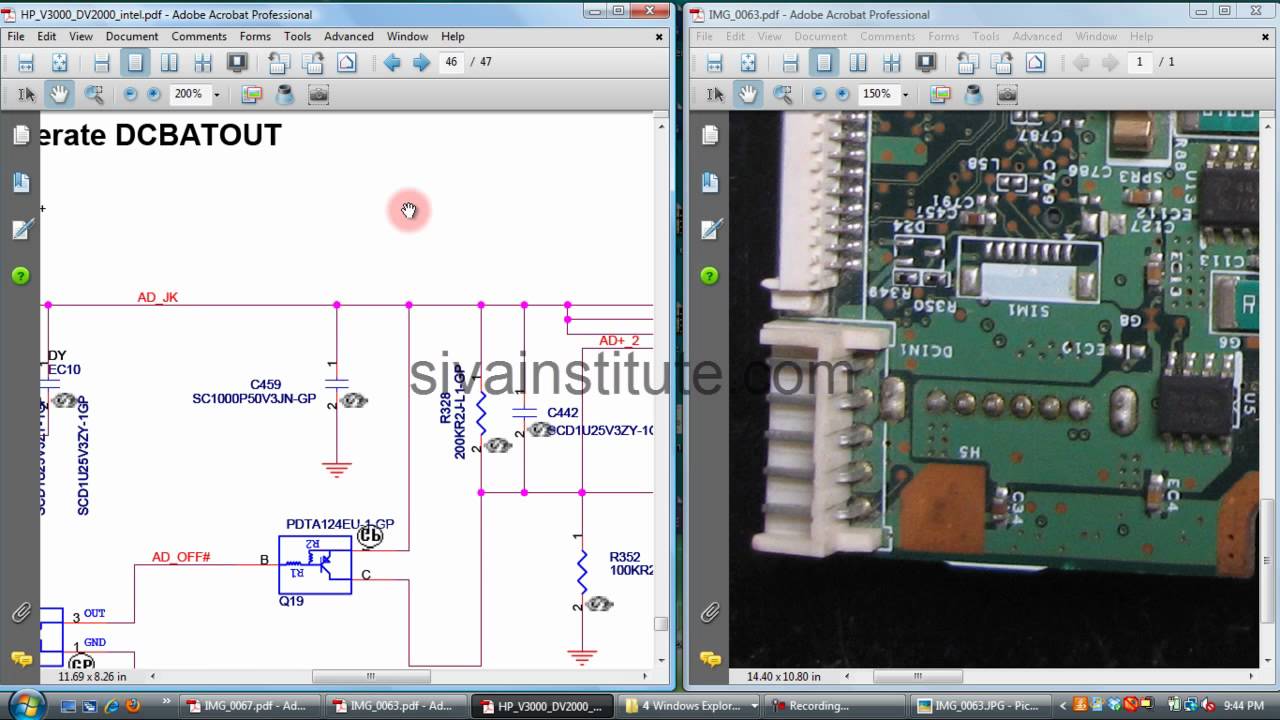Rotate clockwise in IMG_0063 window
The width and height of the screenshot is (1280, 720).
(x=1002, y=63)
